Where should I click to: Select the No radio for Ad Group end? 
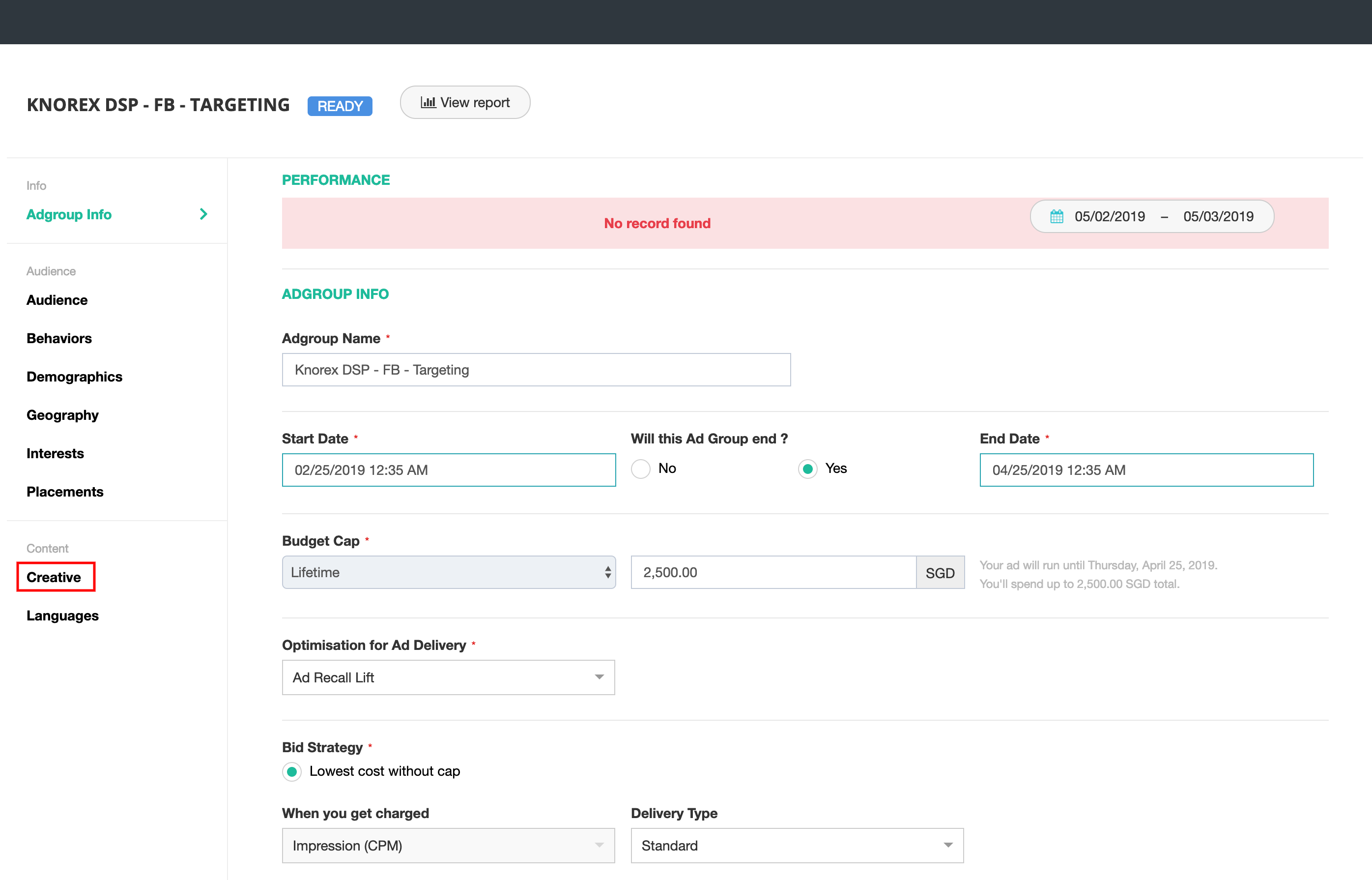coord(640,469)
